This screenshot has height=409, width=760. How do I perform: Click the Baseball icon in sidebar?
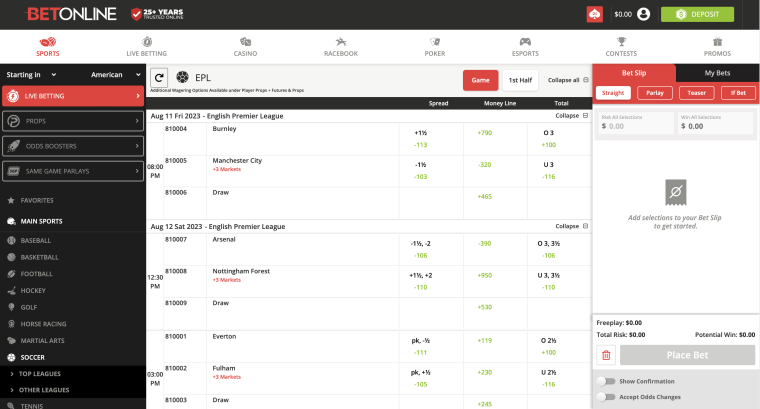(x=11, y=240)
